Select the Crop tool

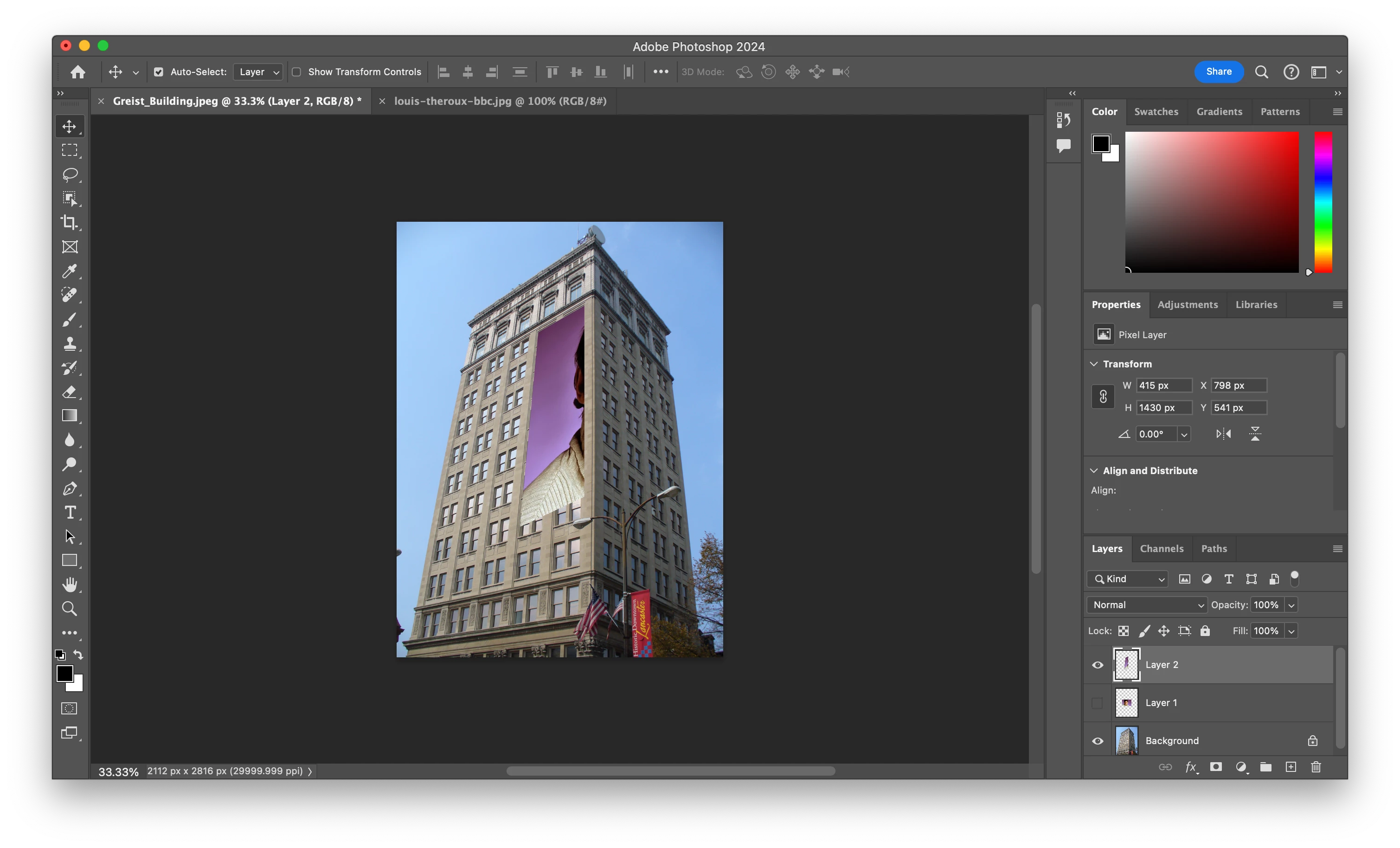(x=70, y=222)
